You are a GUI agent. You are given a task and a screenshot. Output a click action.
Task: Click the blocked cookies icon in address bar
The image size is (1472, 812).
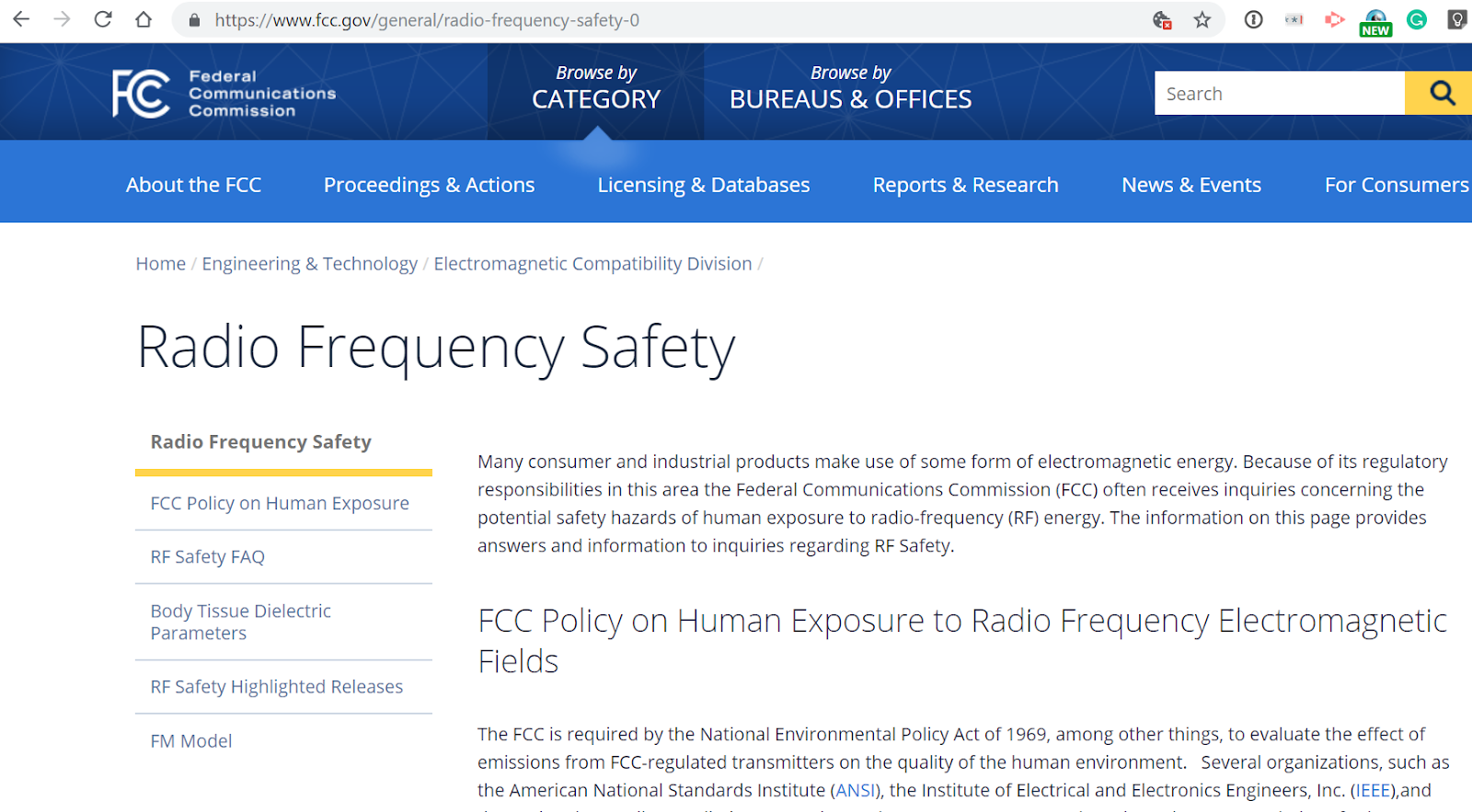1162,20
